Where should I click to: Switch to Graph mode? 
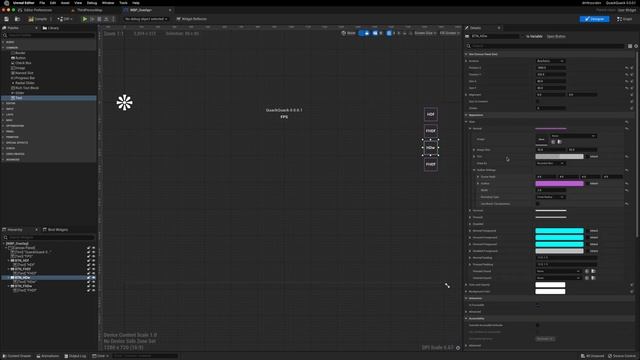click(x=625, y=19)
